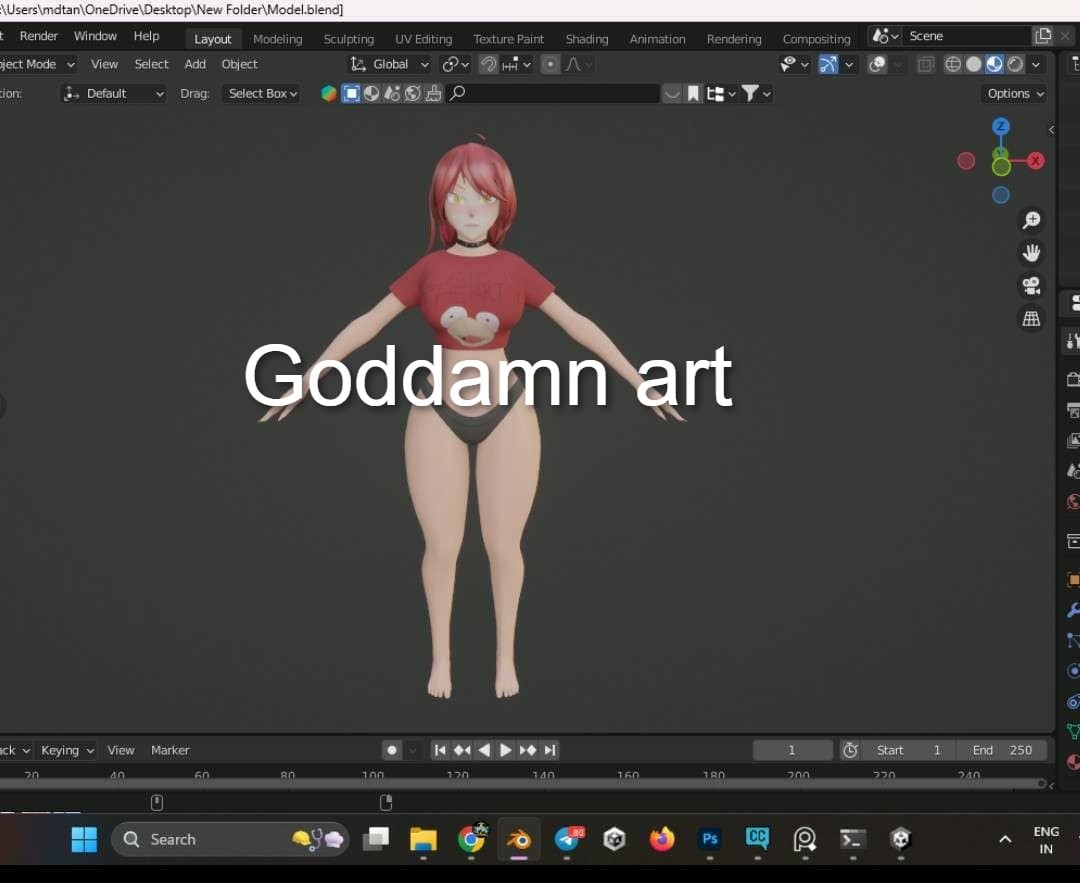1080x883 pixels.
Task: Click Marker in the timeline header
Action: pos(170,750)
